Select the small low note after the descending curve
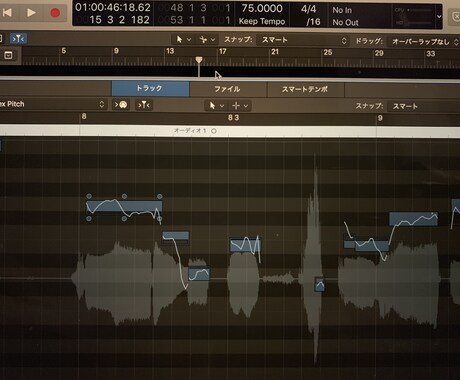Viewport: 460px width, 380px height. pos(199,274)
